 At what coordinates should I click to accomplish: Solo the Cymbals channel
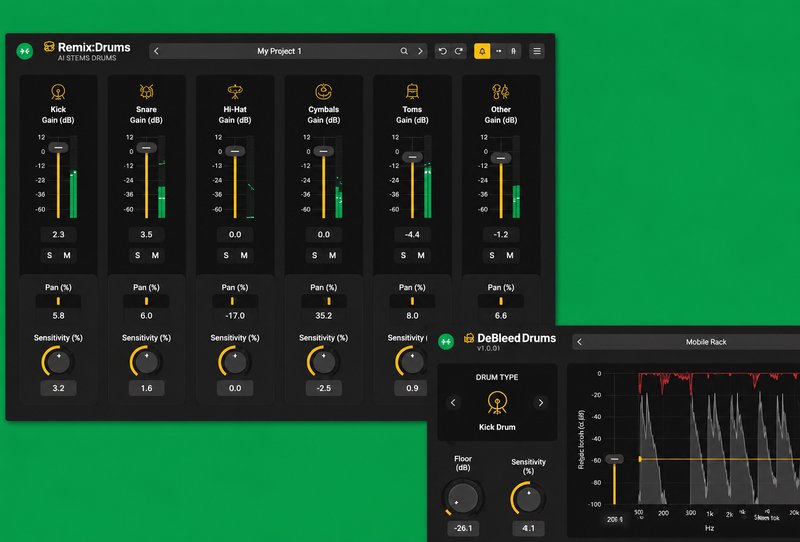point(315,255)
